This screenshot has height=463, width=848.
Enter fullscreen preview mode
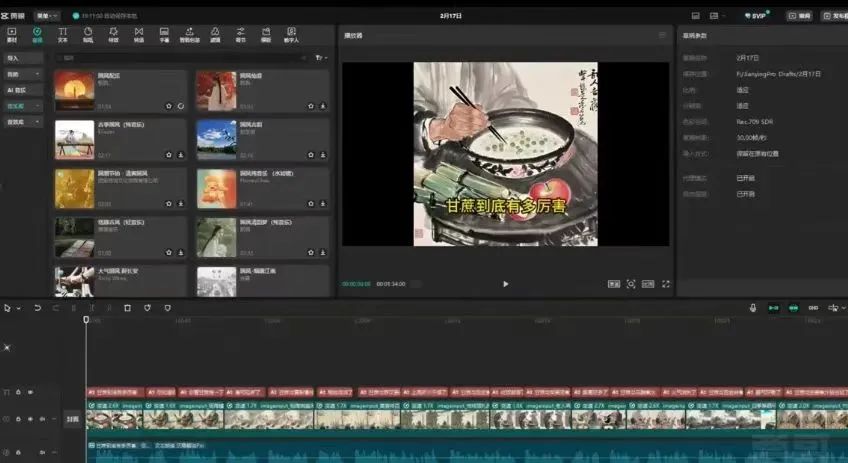(x=666, y=284)
